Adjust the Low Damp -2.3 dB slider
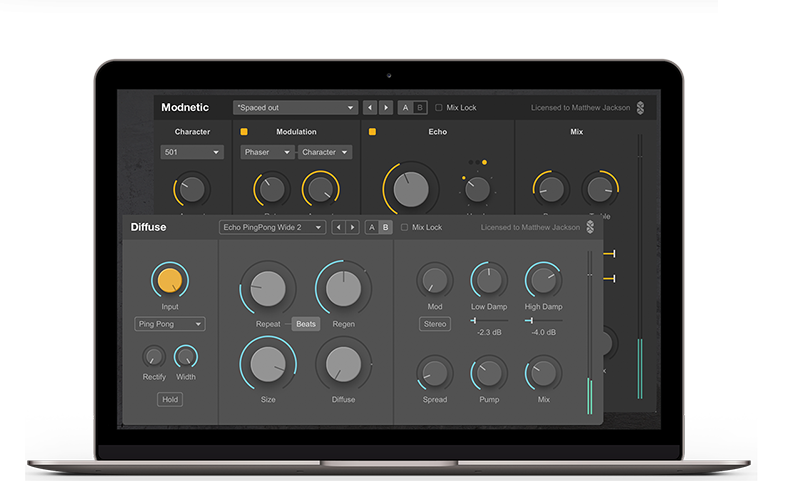This screenshot has height=481, width=800. tap(489, 320)
